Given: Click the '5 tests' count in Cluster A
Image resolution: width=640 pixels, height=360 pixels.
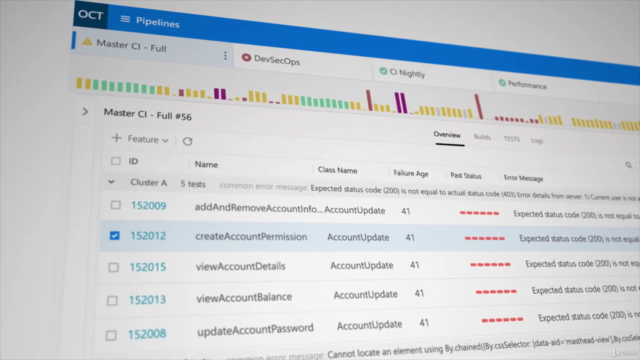Looking at the screenshot, I should tap(193, 184).
